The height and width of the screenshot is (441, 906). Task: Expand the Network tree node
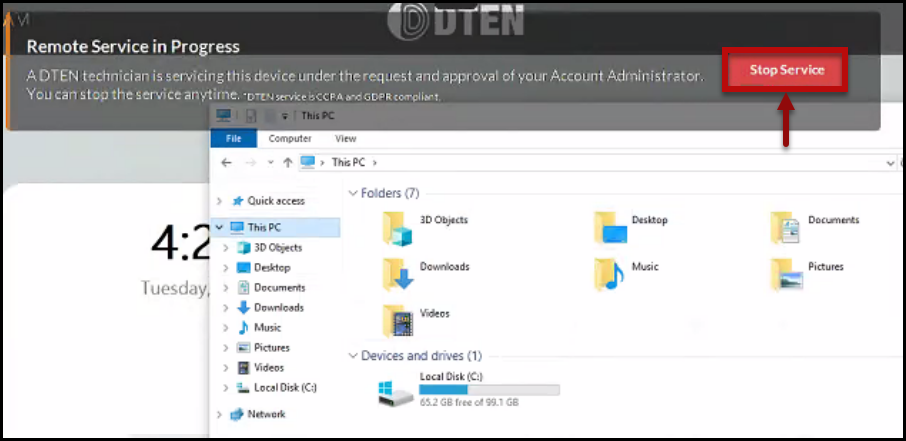pyautogui.click(x=219, y=414)
